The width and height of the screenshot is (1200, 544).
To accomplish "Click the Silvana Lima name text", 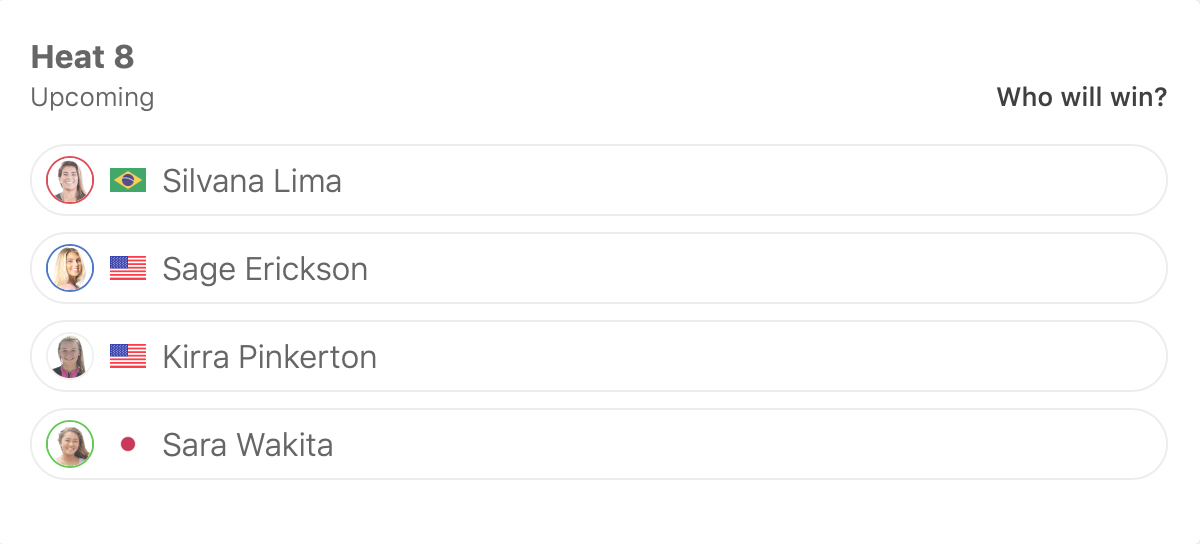I will (252, 181).
